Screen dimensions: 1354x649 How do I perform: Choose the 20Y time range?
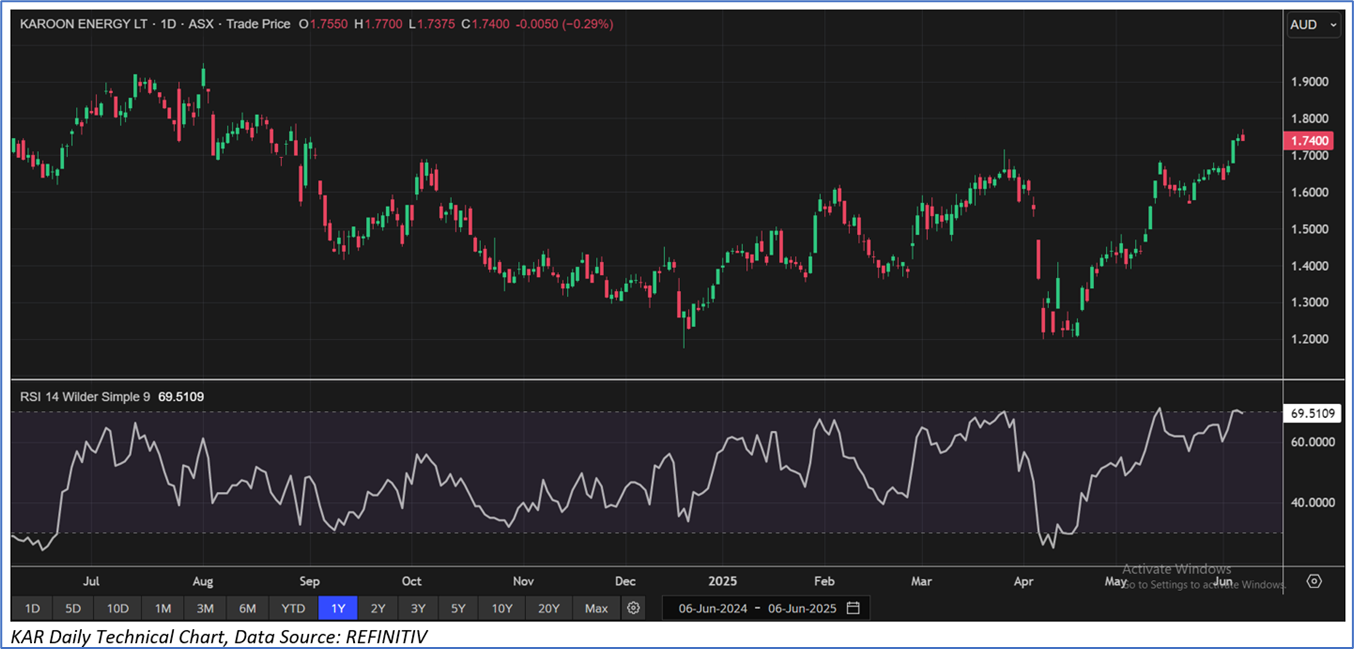(548, 608)
